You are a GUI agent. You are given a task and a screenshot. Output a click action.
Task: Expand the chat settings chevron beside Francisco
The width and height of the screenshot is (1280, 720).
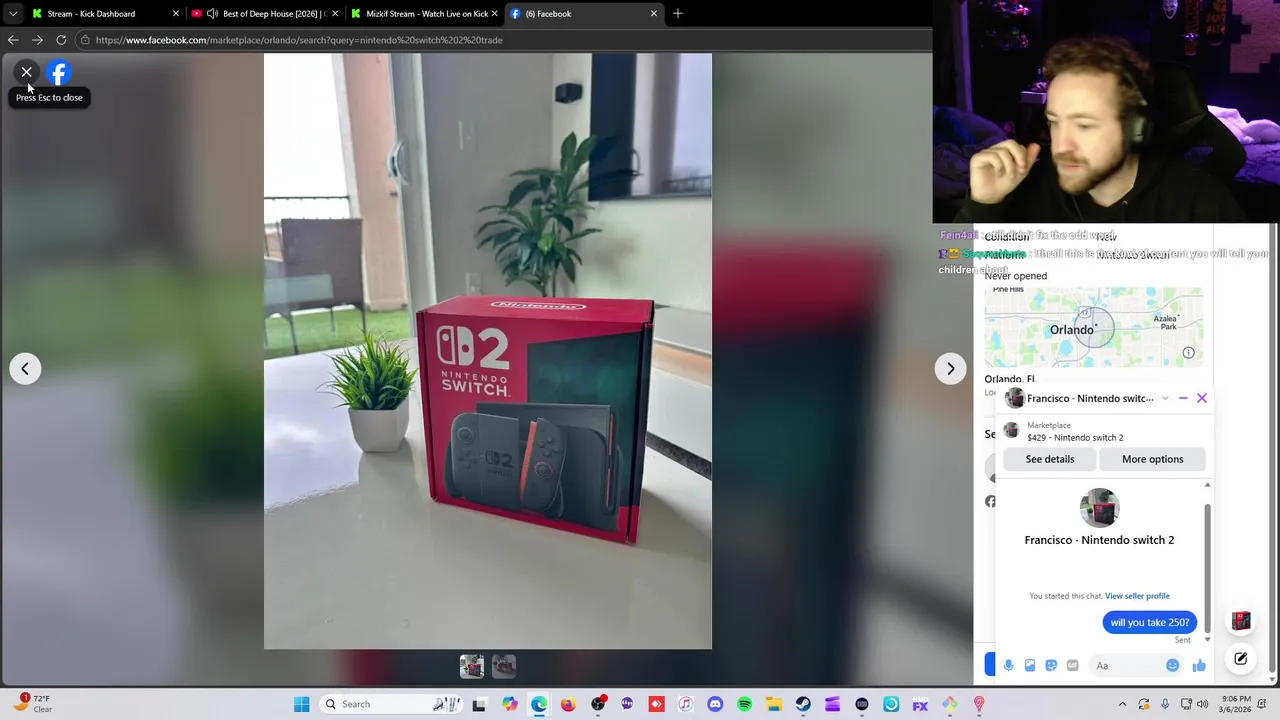(x=1165, y=399)
